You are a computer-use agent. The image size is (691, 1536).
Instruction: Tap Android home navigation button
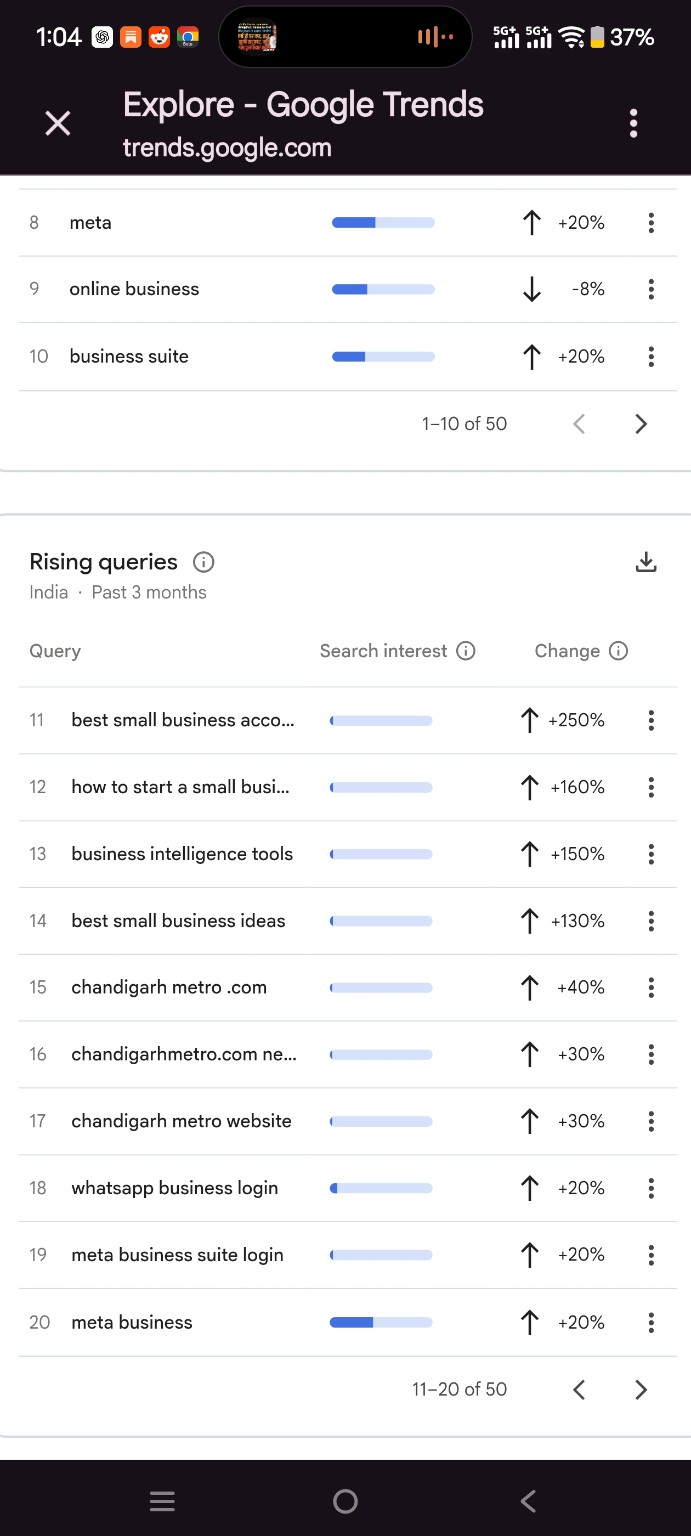[345, 1501]
